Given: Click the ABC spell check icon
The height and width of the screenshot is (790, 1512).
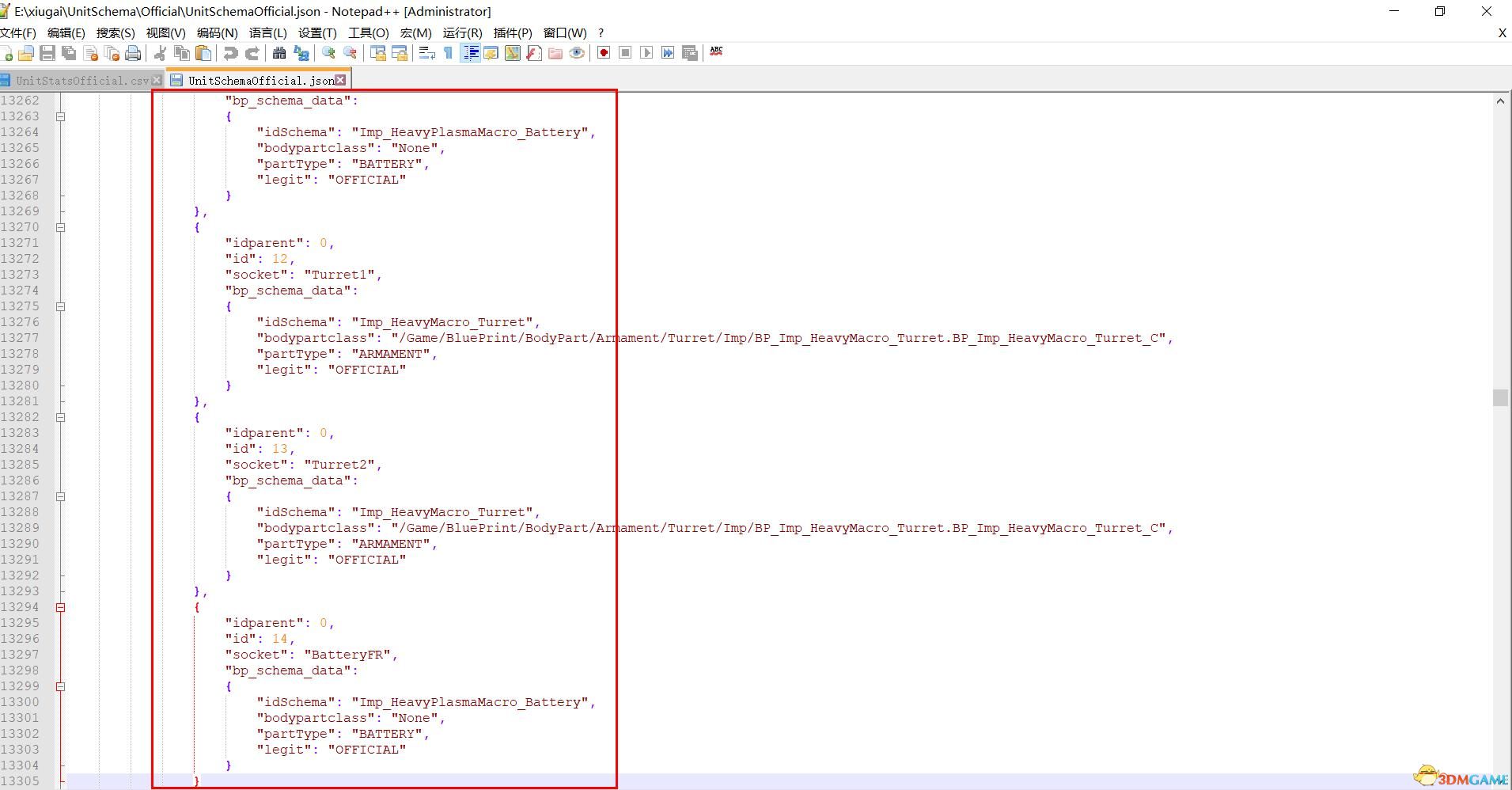Looking at the screenshot, I should pos(716,51).
